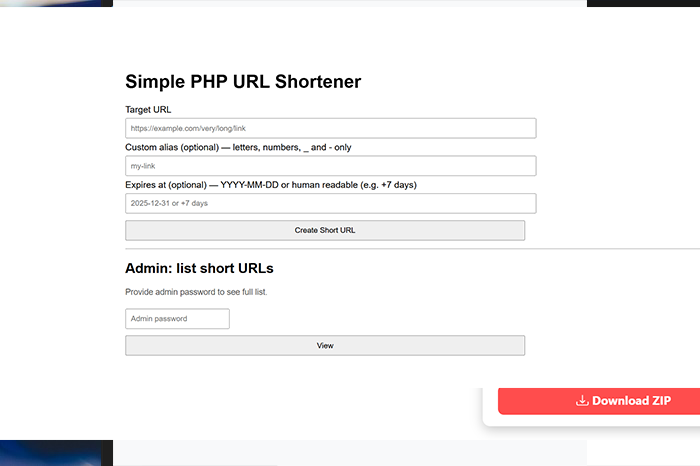Submit with the Create Short URL button
Image resolution: width=700 pixels, height=466 pixels.
pyautogui.click(x=325, y=230)
